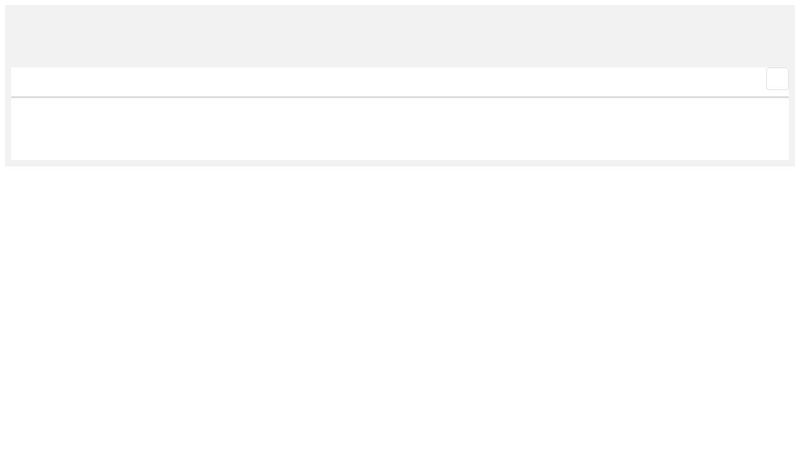Click the horizontal divider line under the header bar
Image resolution: width=800 pixels, height=450 pixels.
click(400, 97)
